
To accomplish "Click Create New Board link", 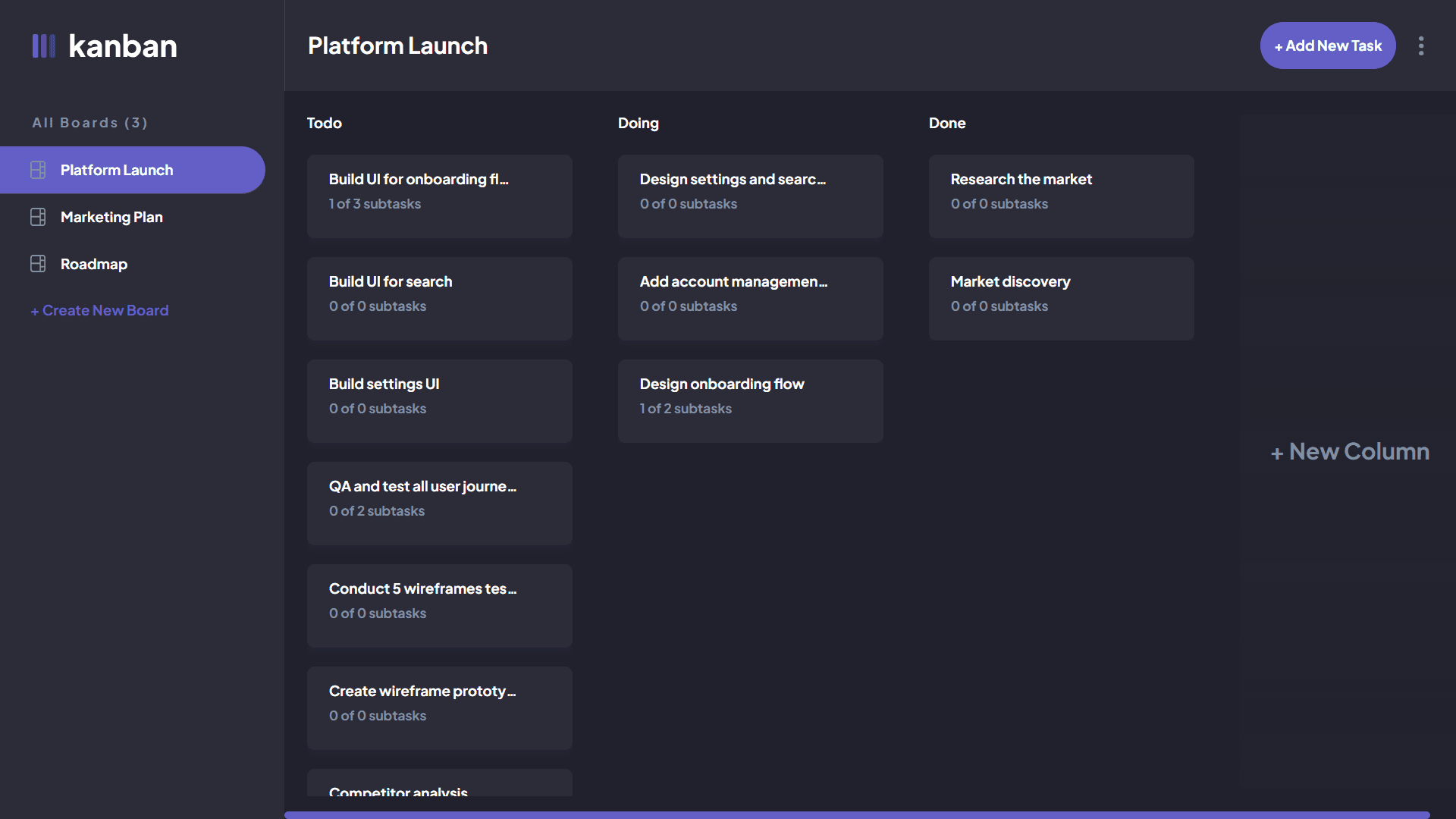I will [x=100, y=310].
